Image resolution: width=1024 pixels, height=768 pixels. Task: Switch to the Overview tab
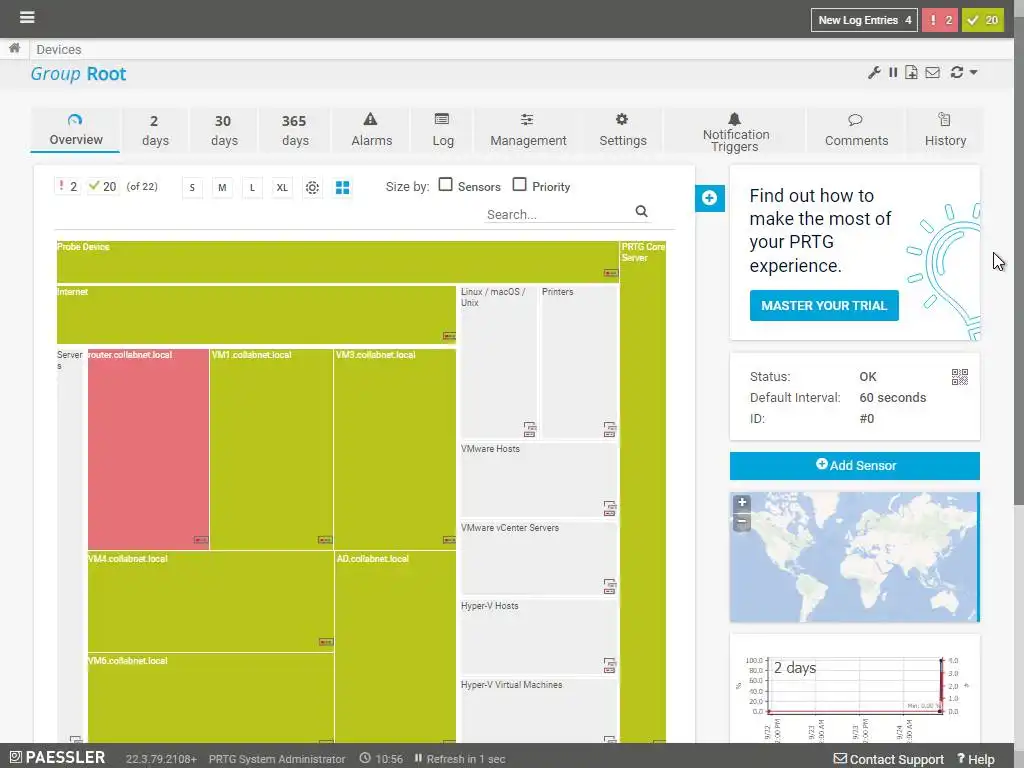pos(75,130)
